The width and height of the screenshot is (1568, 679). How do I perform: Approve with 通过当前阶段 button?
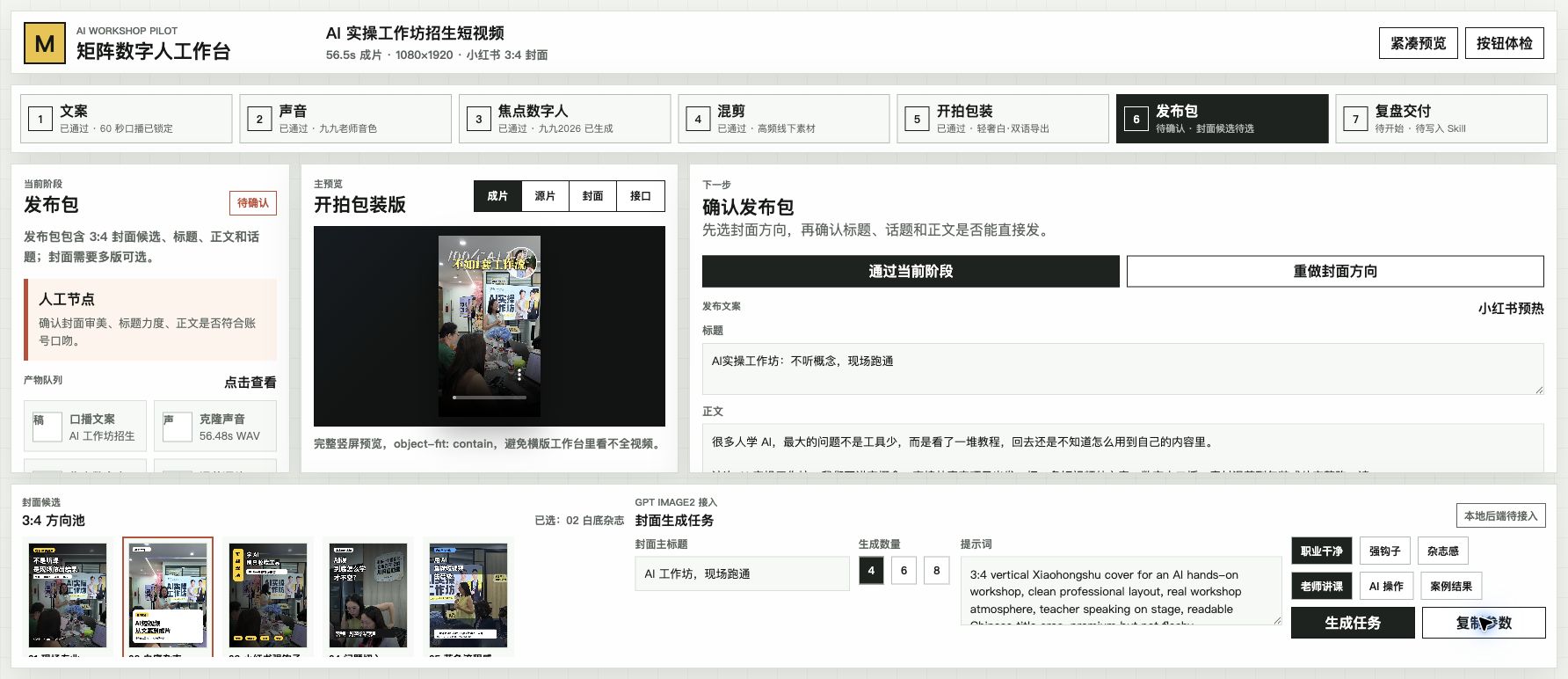coord(911,271)
